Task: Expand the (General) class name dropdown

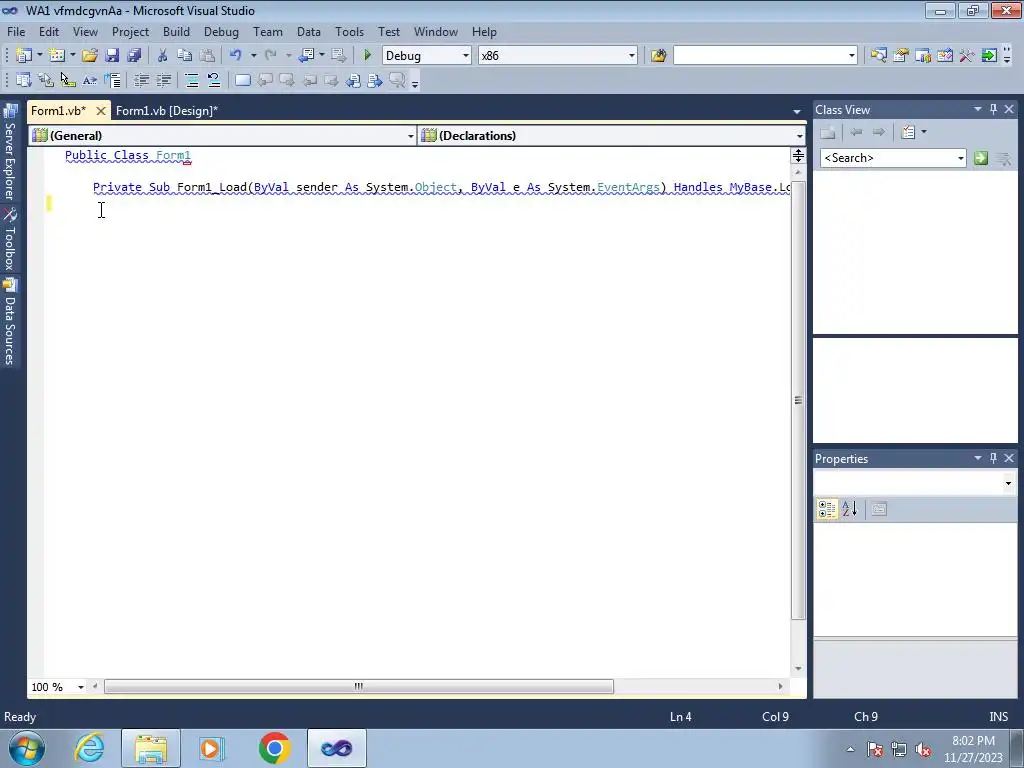Action: click(x=410, y=136)
